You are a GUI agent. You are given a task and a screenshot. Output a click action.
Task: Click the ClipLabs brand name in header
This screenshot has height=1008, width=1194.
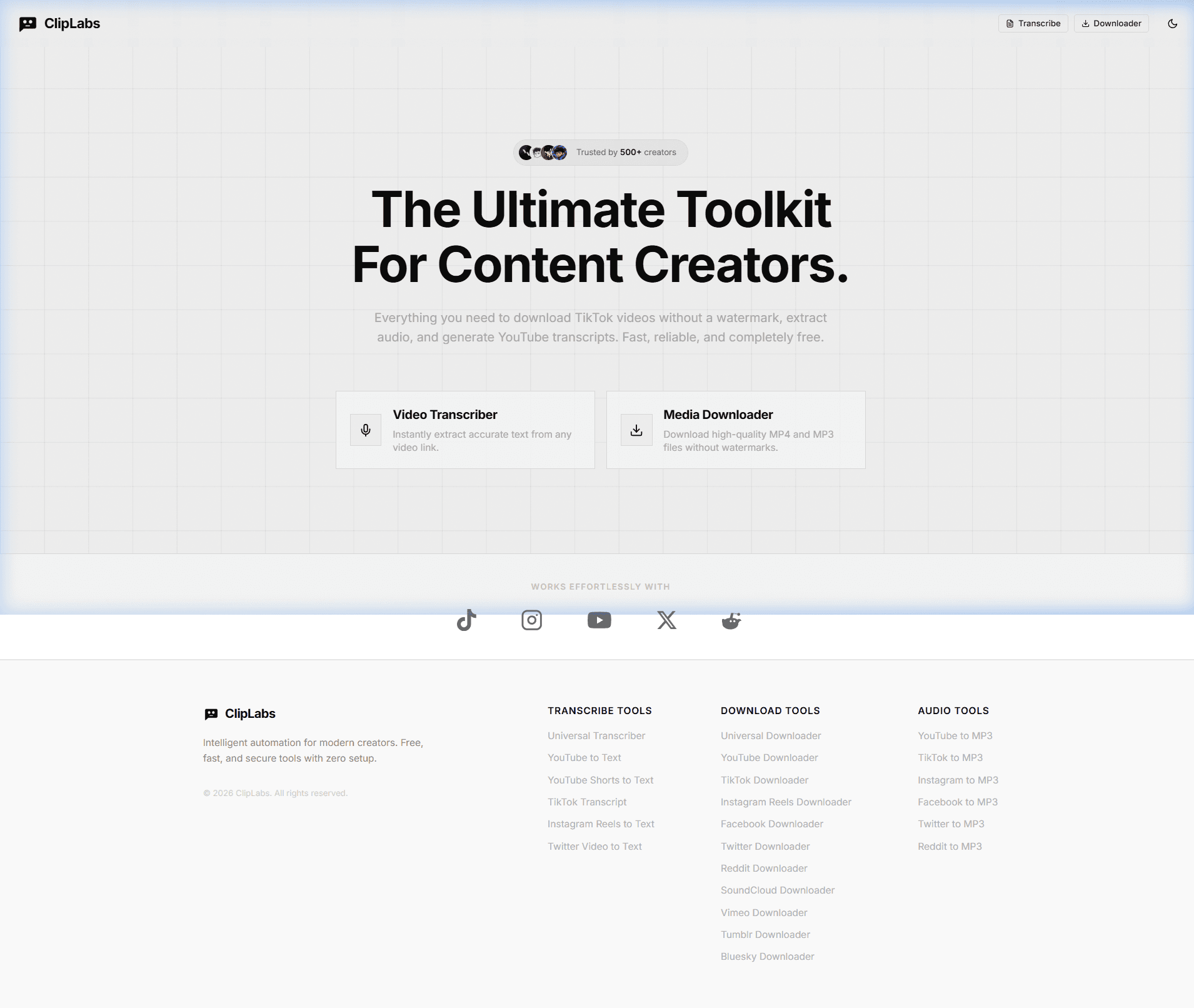[72, 24]
